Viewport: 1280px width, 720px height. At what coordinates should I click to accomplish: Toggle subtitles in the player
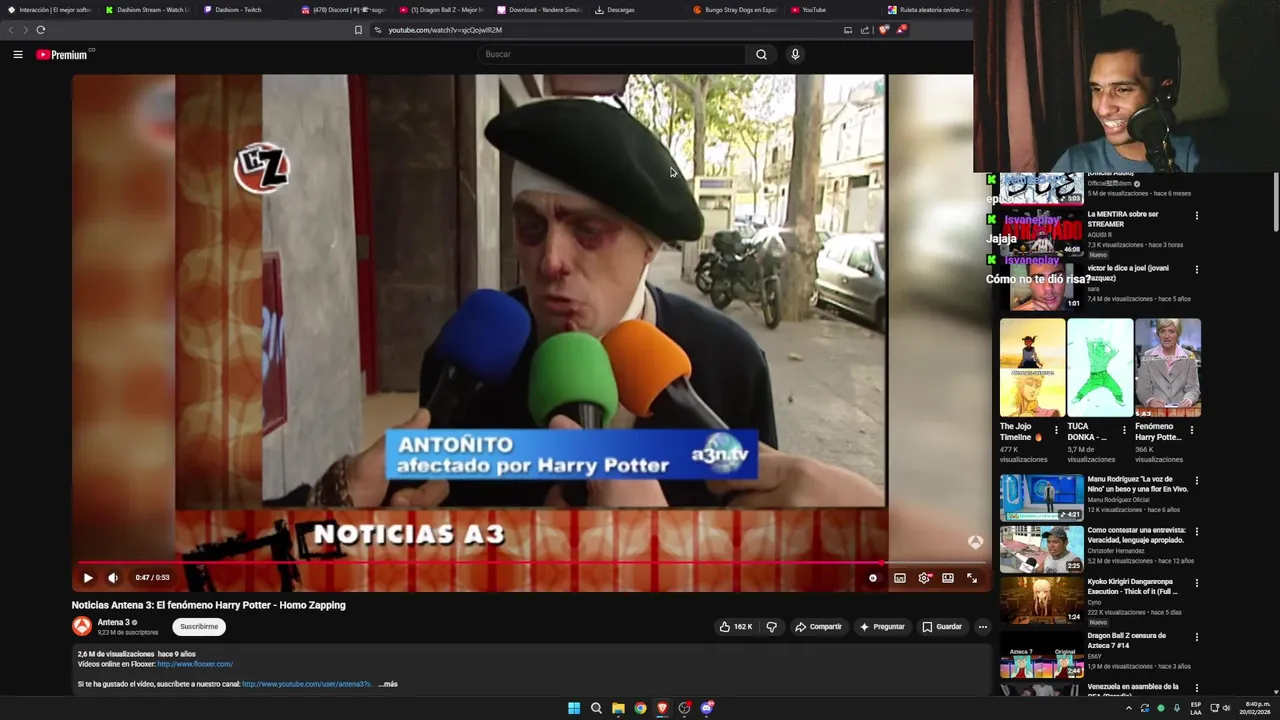(900, 577)
